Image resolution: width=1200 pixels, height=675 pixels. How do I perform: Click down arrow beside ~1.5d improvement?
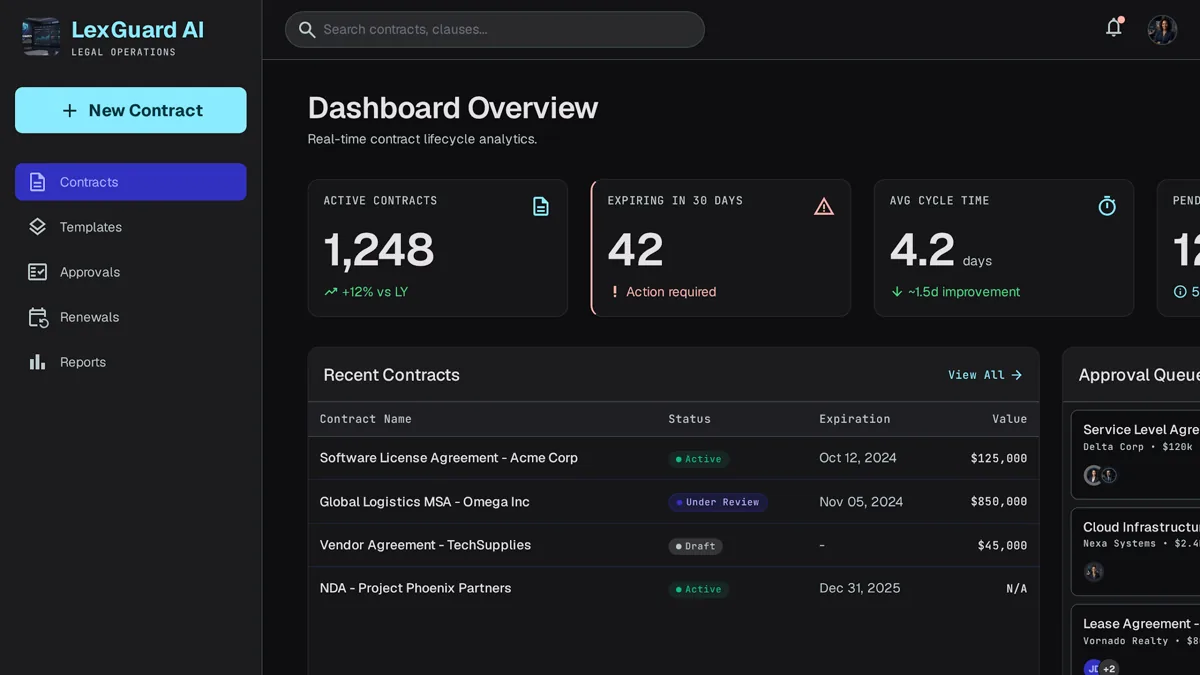pos(897,292)
